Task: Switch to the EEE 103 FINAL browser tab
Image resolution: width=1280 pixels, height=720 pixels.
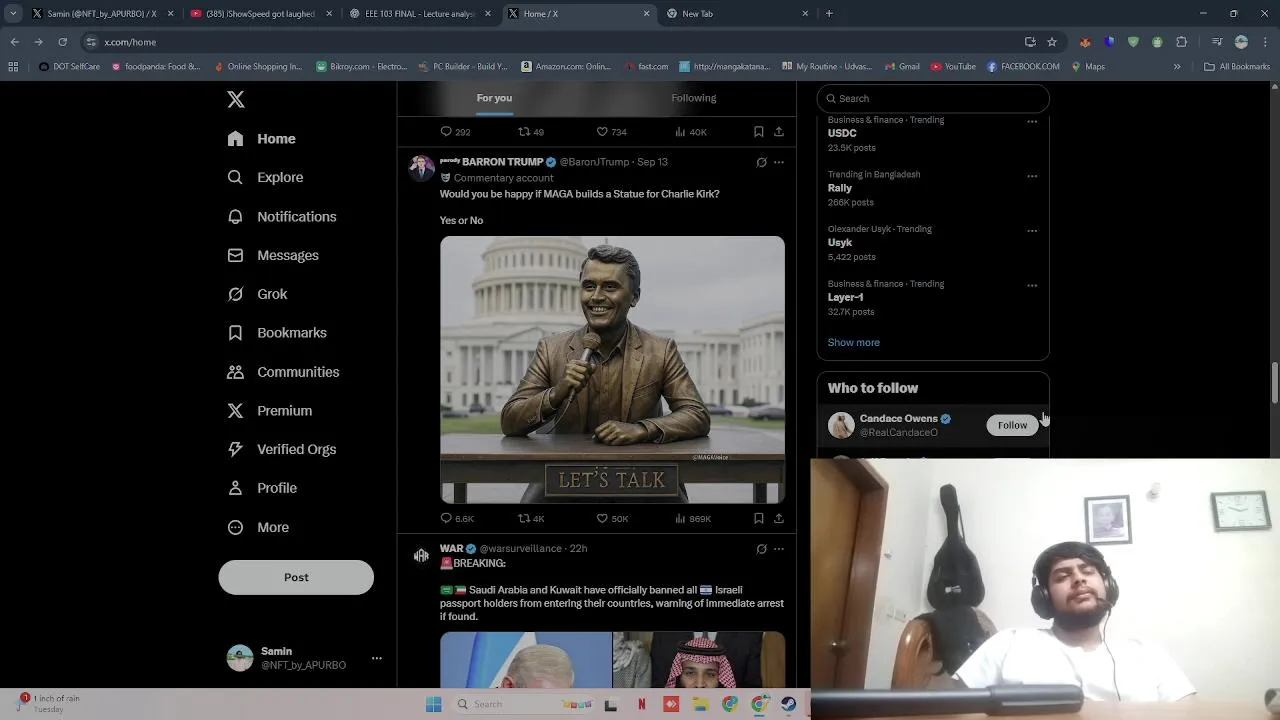Action: pos(419,14)
